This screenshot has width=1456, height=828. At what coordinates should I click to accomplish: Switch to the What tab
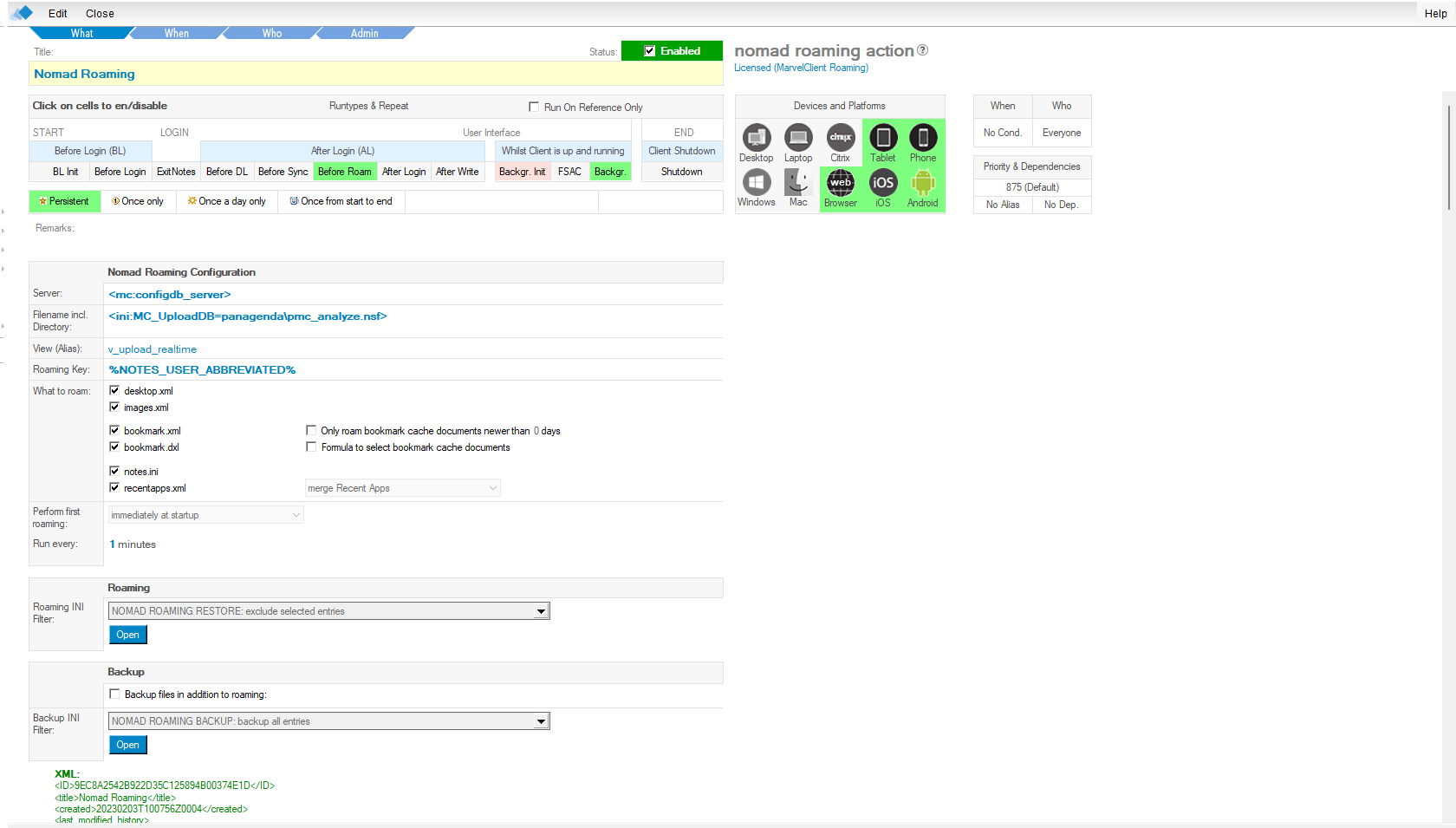[81, 33]
